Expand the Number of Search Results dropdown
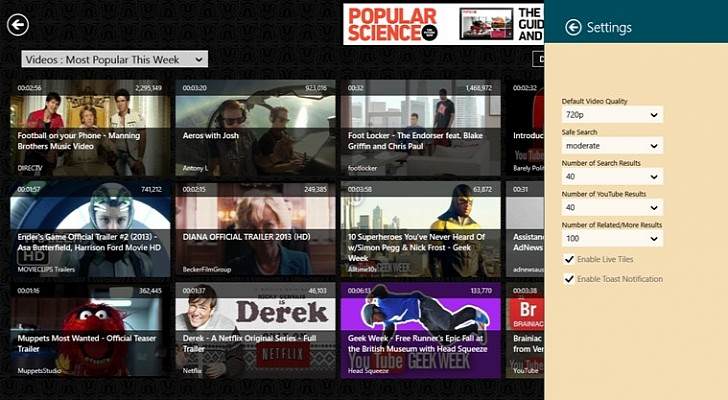 [x=612, y=177]
